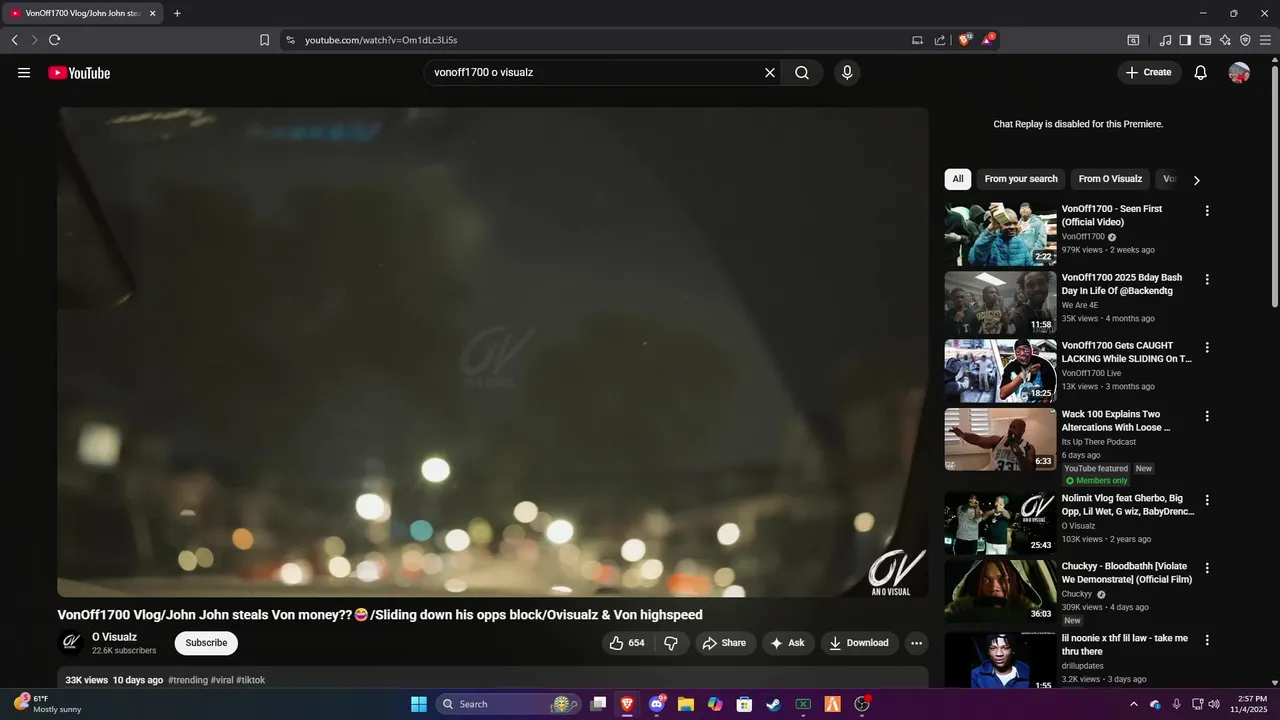Click the #trending hashtag
This screenshot has height=720, width=1280.
188,680
